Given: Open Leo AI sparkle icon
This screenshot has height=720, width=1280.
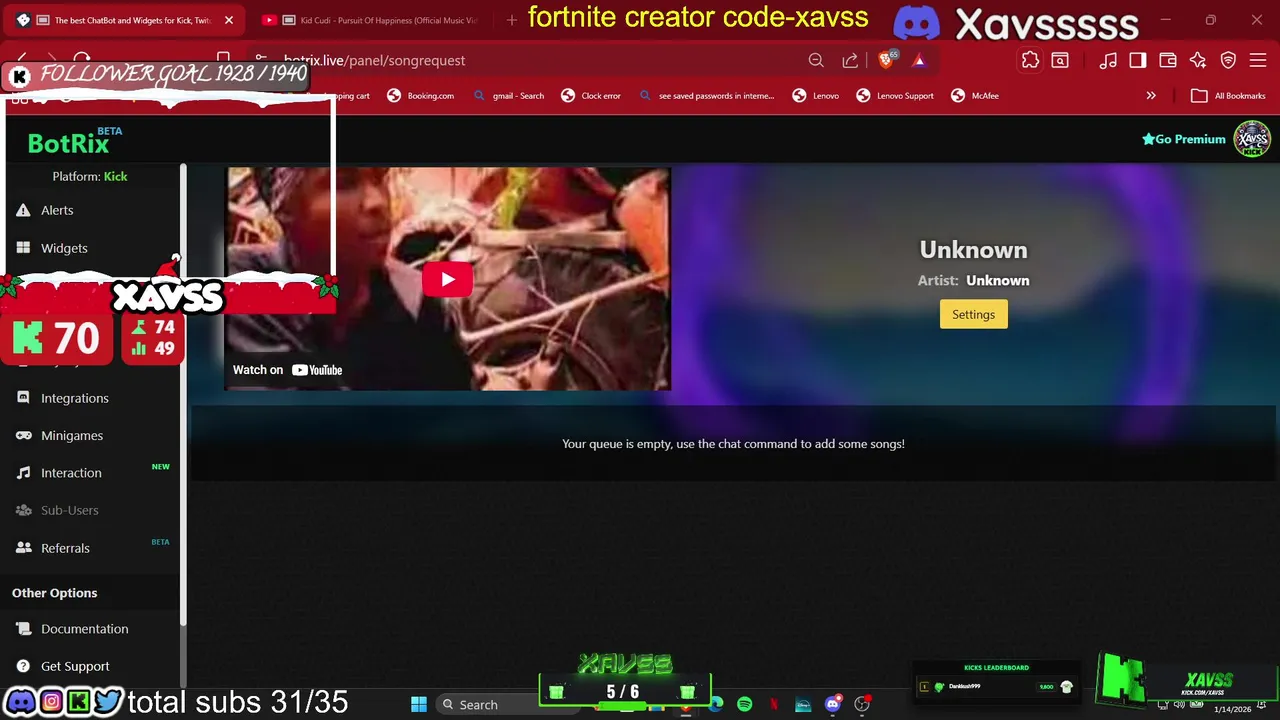Looking at the screenshot, I should point(1198,61).
